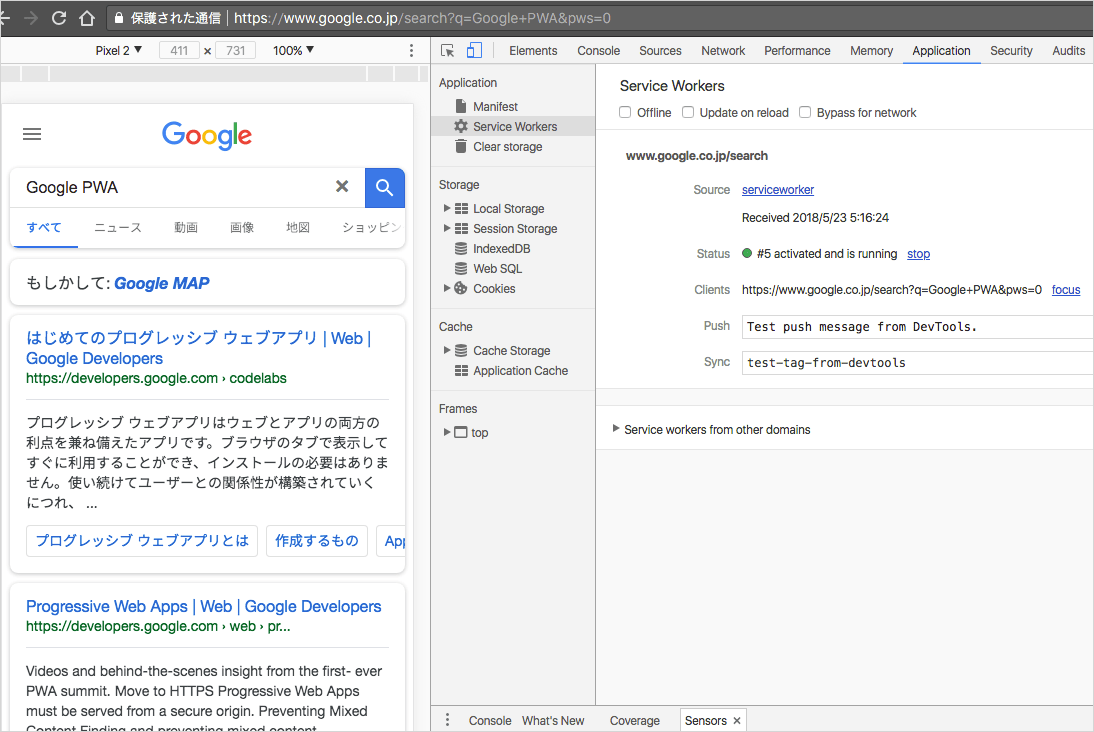Open Progressive Web Apps search result
This screenshot has width=1094, height=732.
pyautogui.click(x=204, y=606)
